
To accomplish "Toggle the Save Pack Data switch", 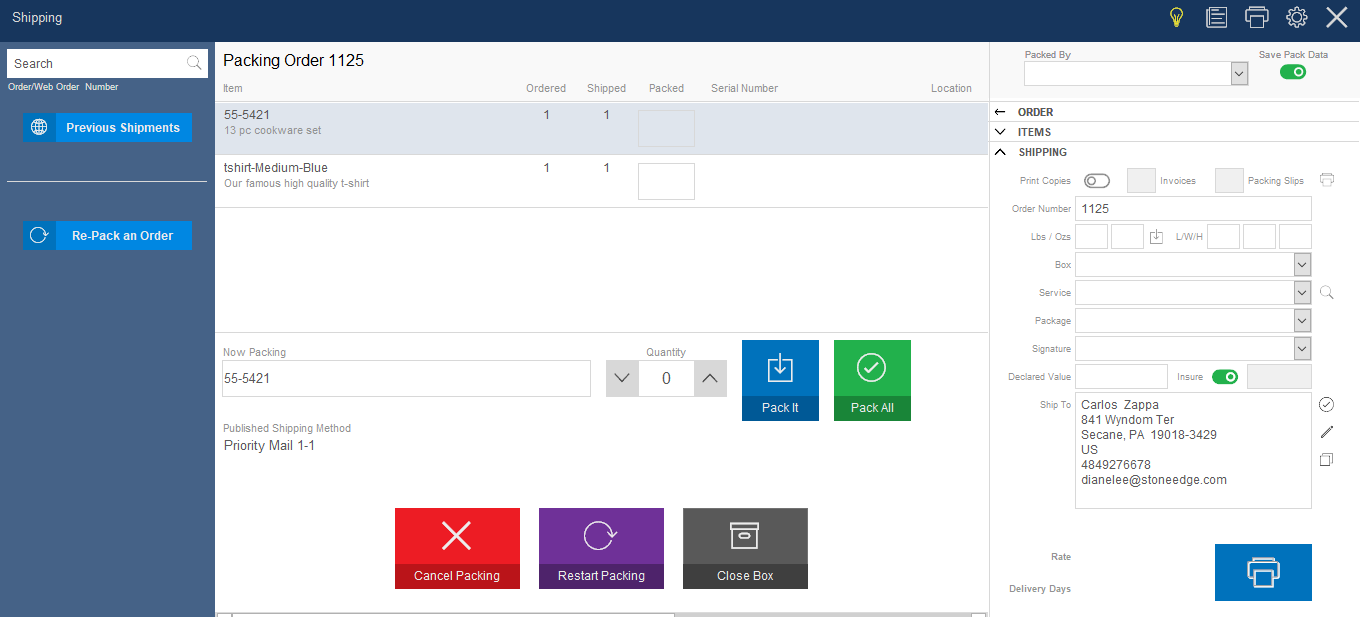I will coord(1293,72).
